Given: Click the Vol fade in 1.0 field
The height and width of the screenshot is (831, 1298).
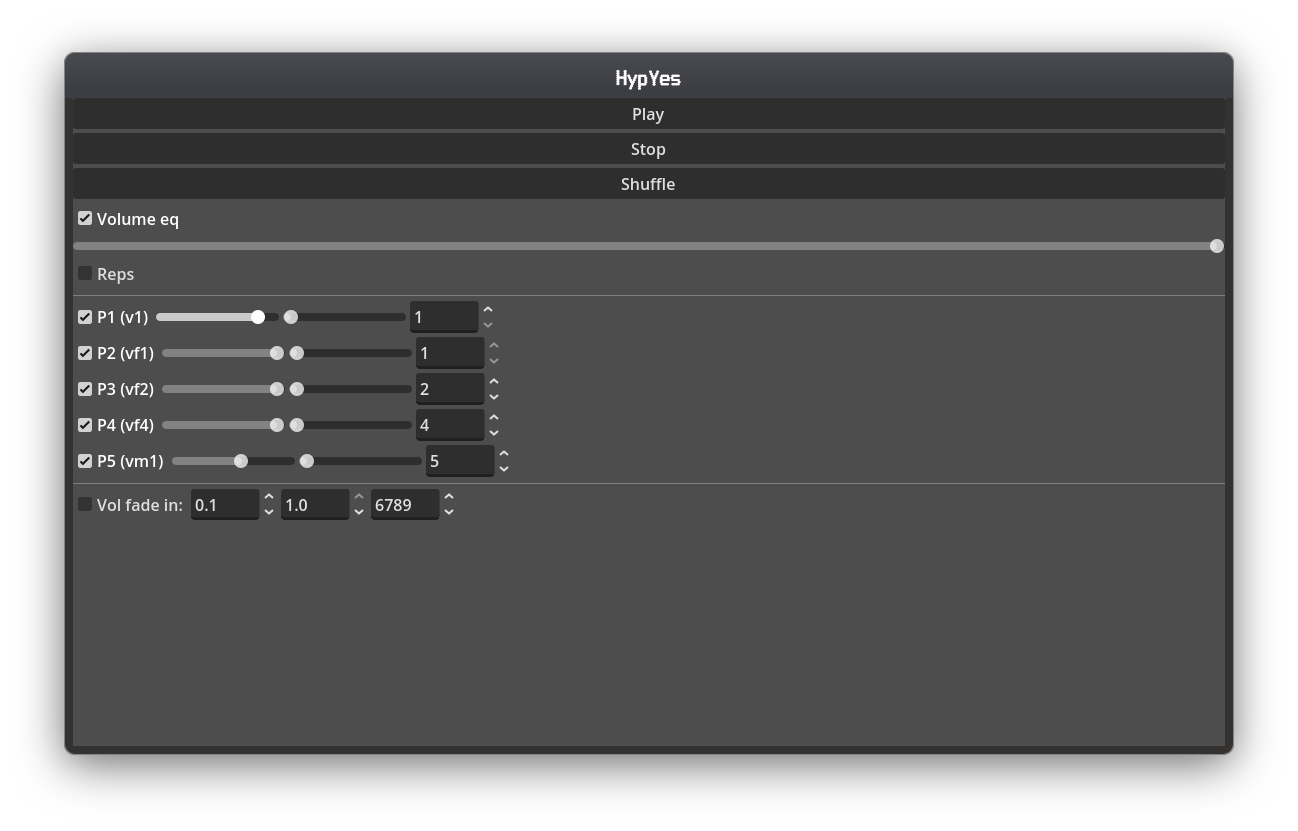Looking at the screenshot, I should (x=315, y=505).
